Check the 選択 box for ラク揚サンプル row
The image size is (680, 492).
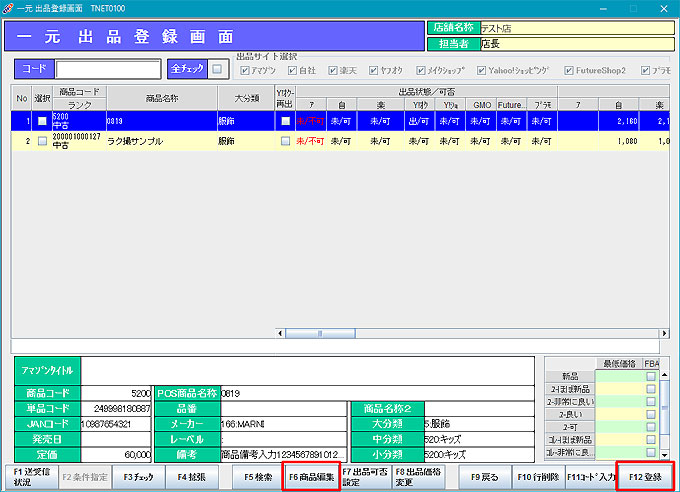(x=42, y=142)
